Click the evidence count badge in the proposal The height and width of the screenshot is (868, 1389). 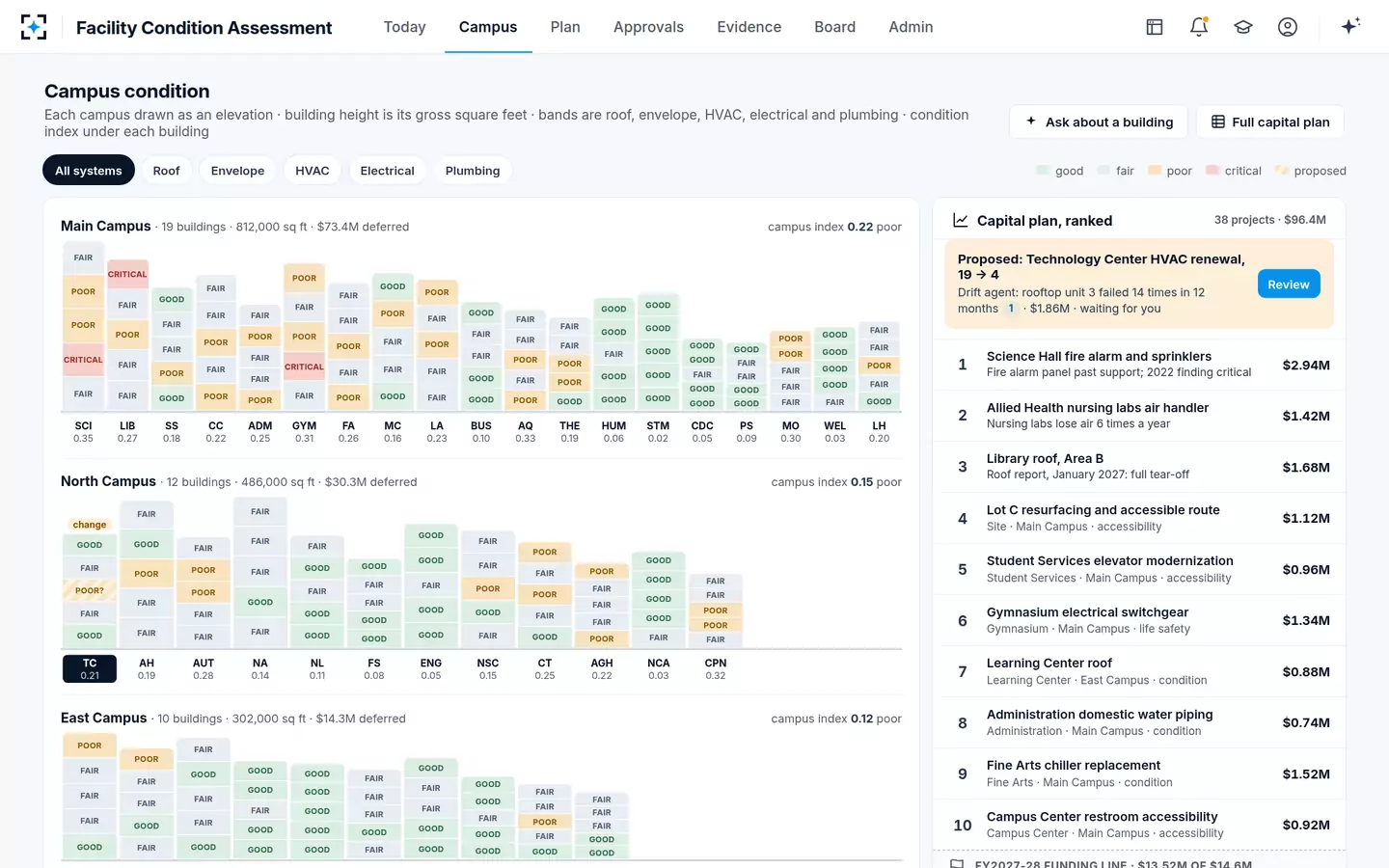click(1011, 309)
